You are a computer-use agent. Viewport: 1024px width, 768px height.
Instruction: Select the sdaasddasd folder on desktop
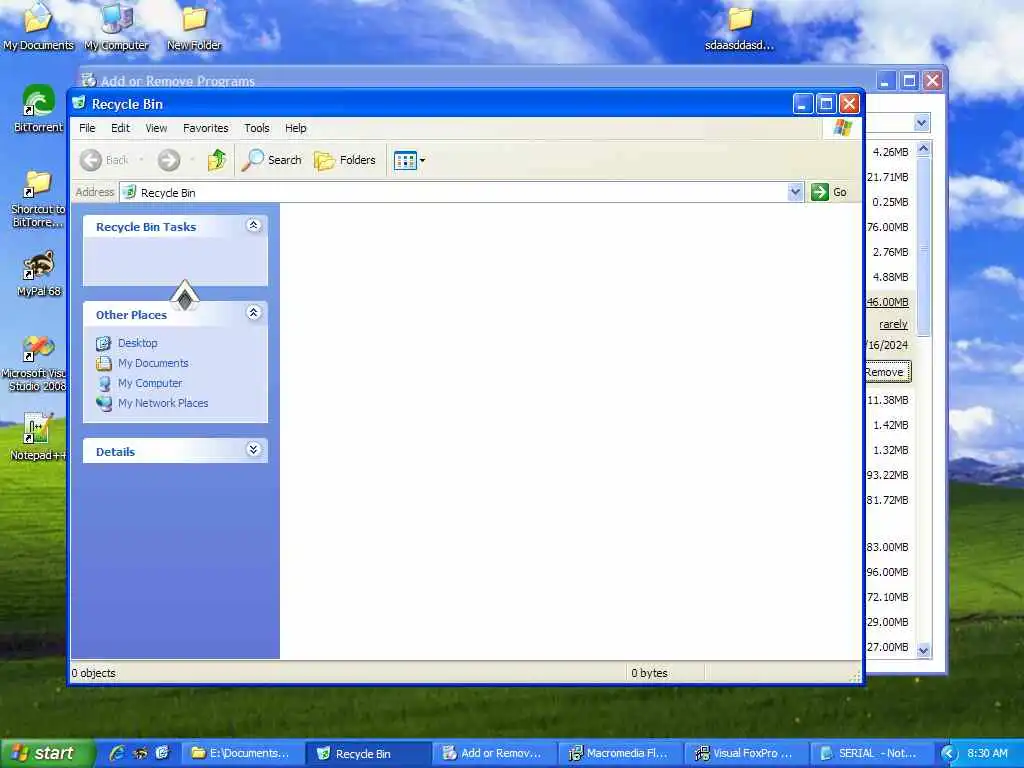coord(740,27)
